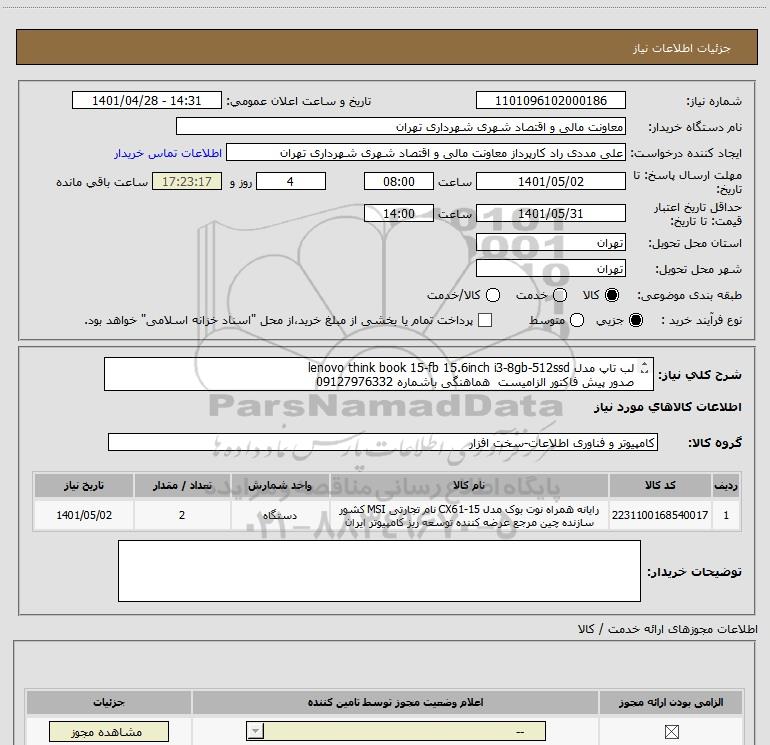Click the اطلاعات کالاهای مورد نیاز heading
770x745 pixels.
click(668, 407)
